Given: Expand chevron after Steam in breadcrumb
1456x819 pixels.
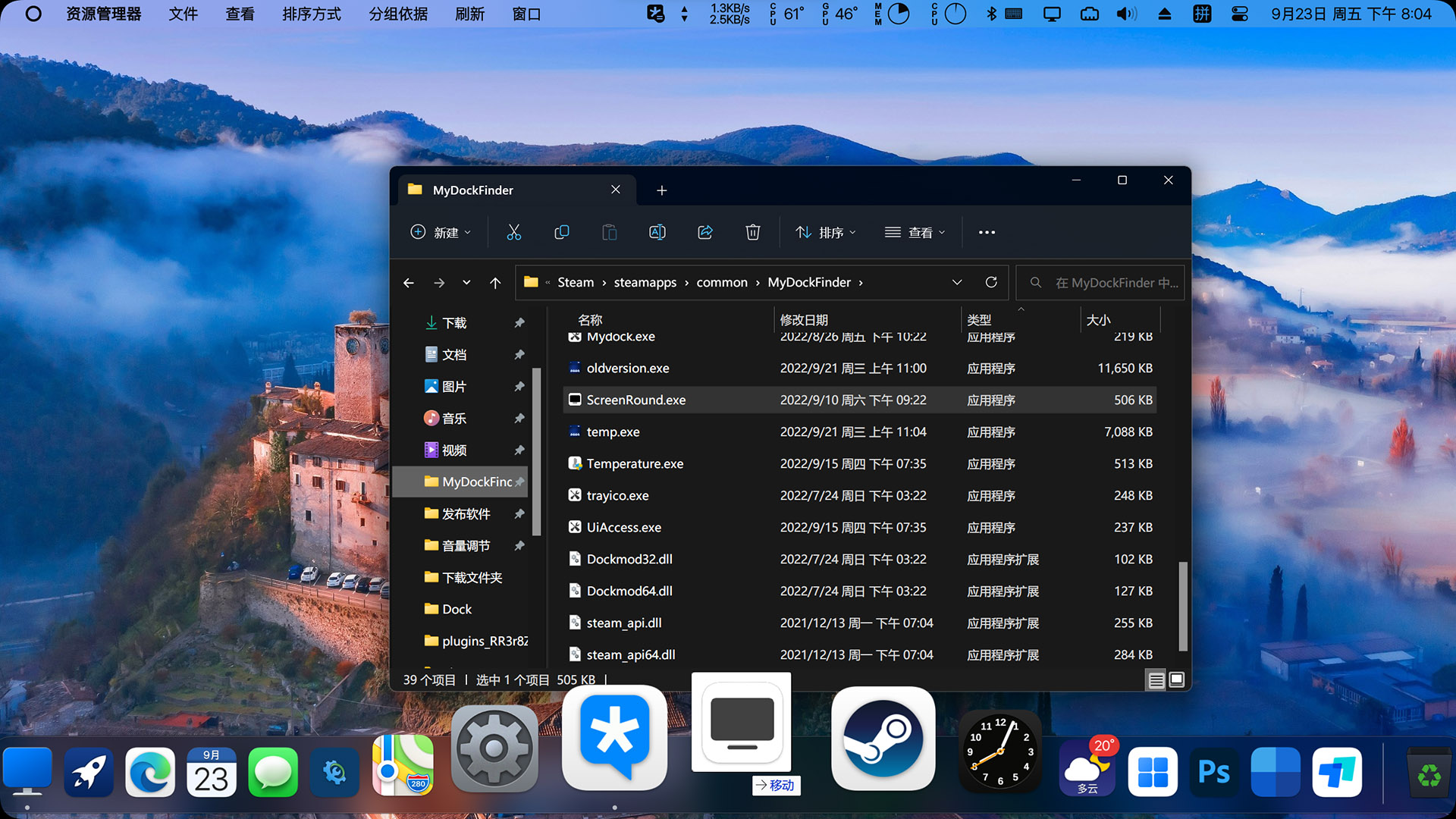Looking at the screenshot, I should point(604,283).
